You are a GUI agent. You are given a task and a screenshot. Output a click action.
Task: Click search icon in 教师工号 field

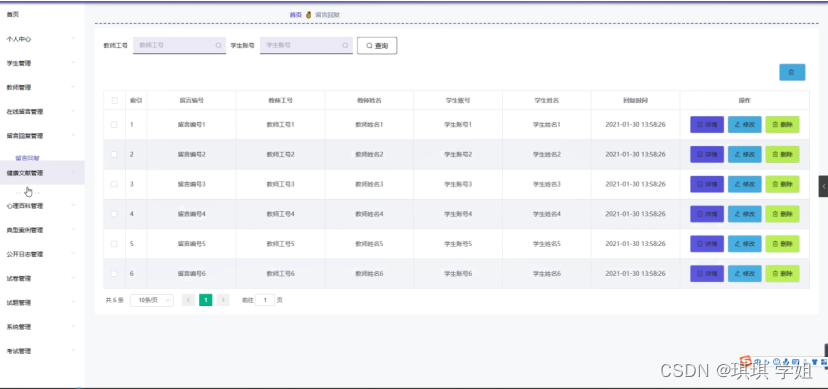click(218, 45)
